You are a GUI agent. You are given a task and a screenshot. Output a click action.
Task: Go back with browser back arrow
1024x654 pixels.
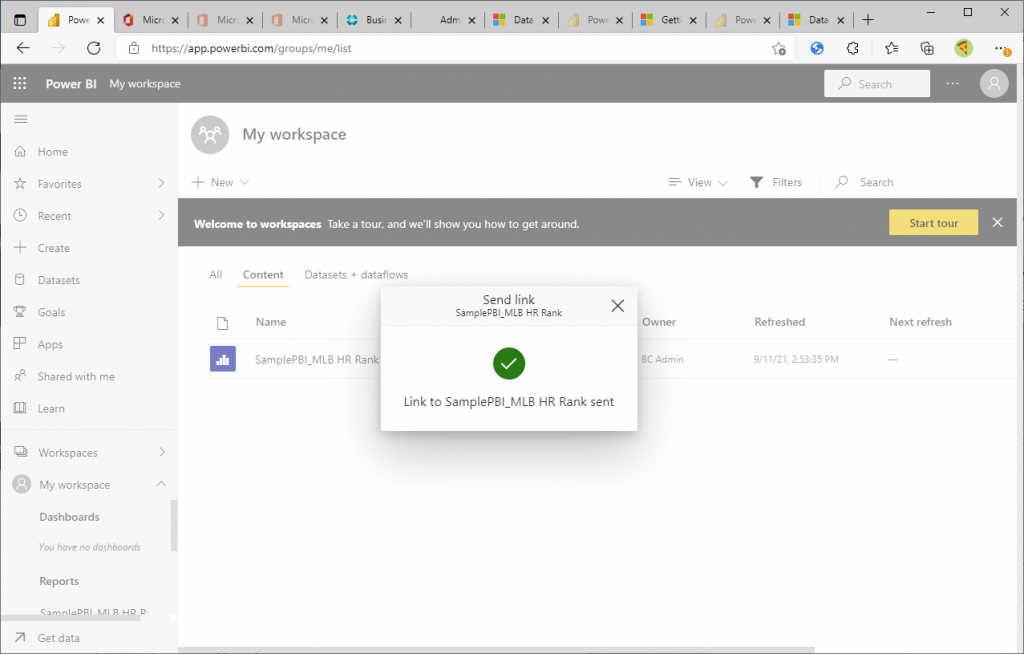pyautogui.click(x=23, y=48)
